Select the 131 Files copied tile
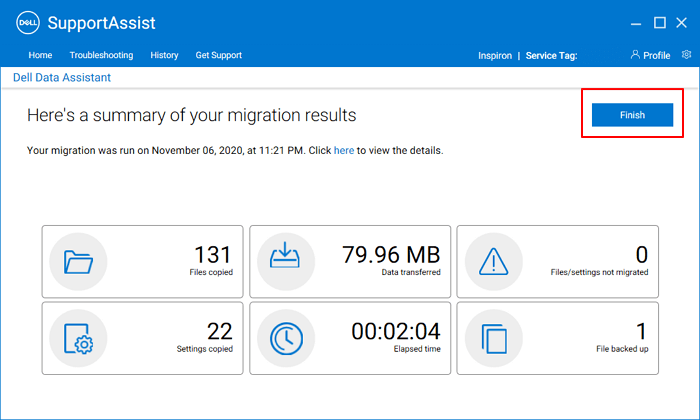 [142, 260]
